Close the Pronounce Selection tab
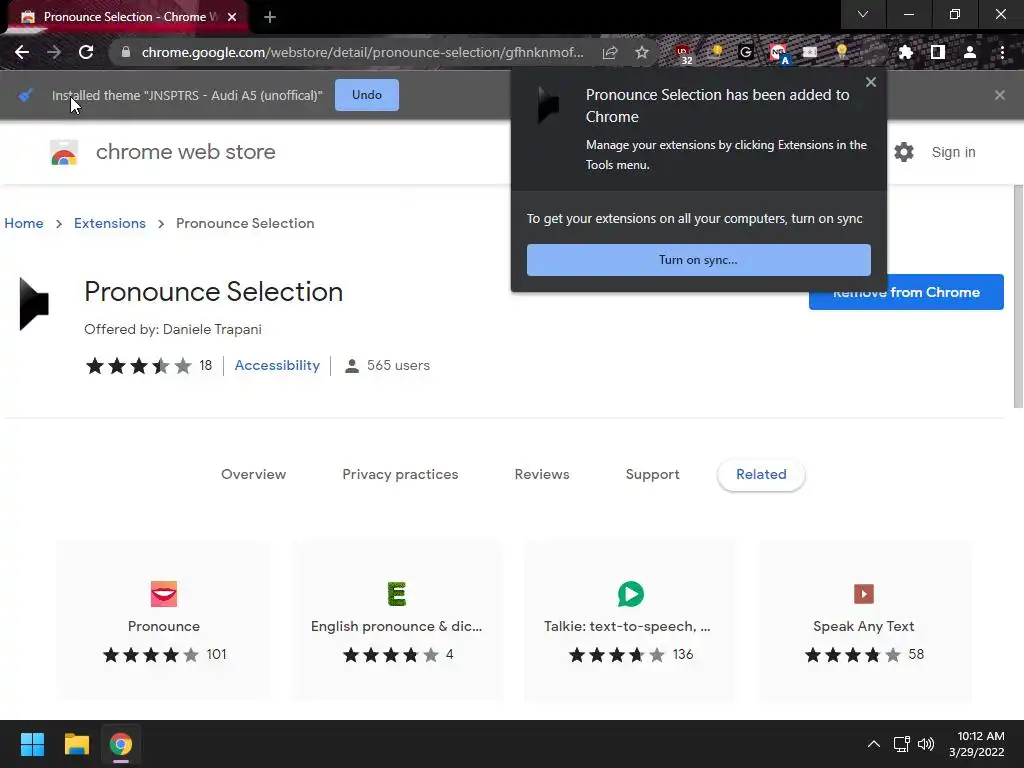Image resolution: width=1024 pixels, height=768 pixels. coord(232,17)
